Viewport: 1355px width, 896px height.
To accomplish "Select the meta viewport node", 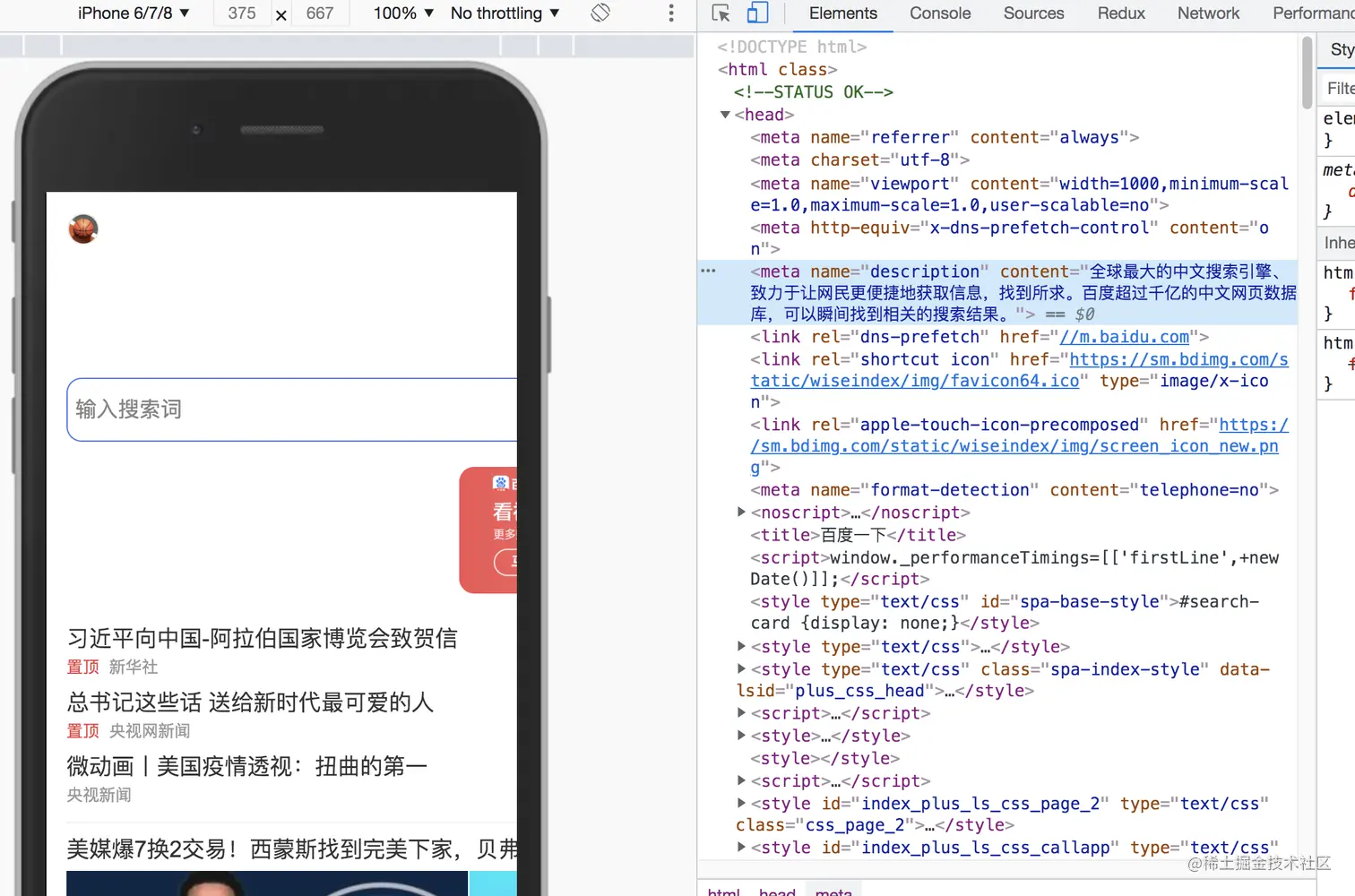I will pos(1019,194).
